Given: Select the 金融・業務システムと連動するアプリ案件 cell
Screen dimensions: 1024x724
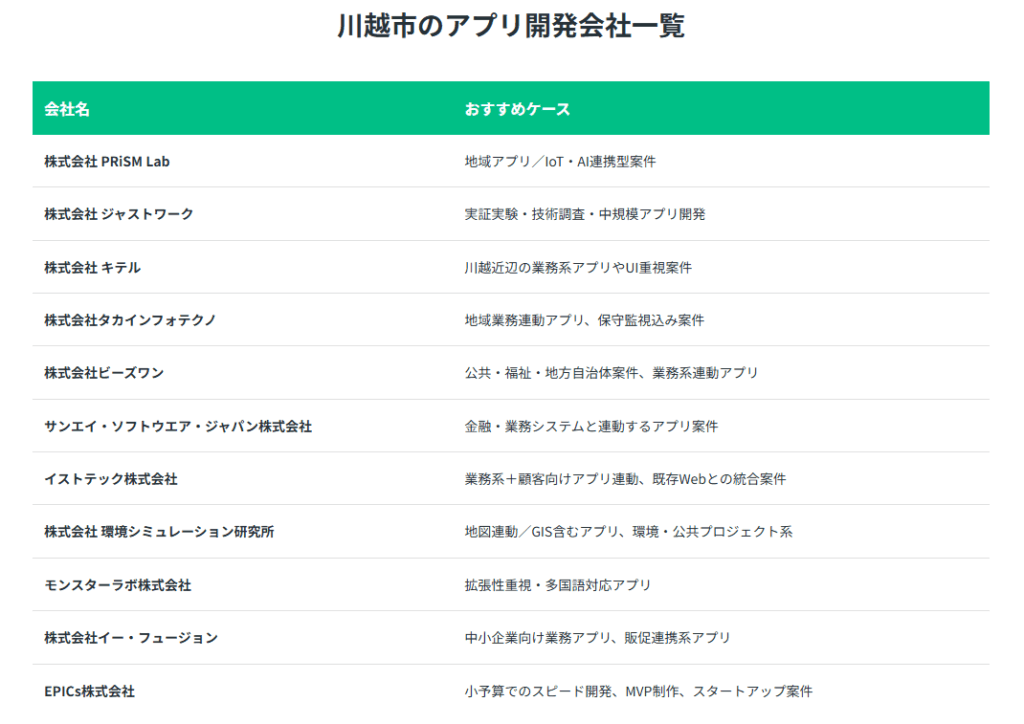Looking at the screenshot, I should coord(591,426).
